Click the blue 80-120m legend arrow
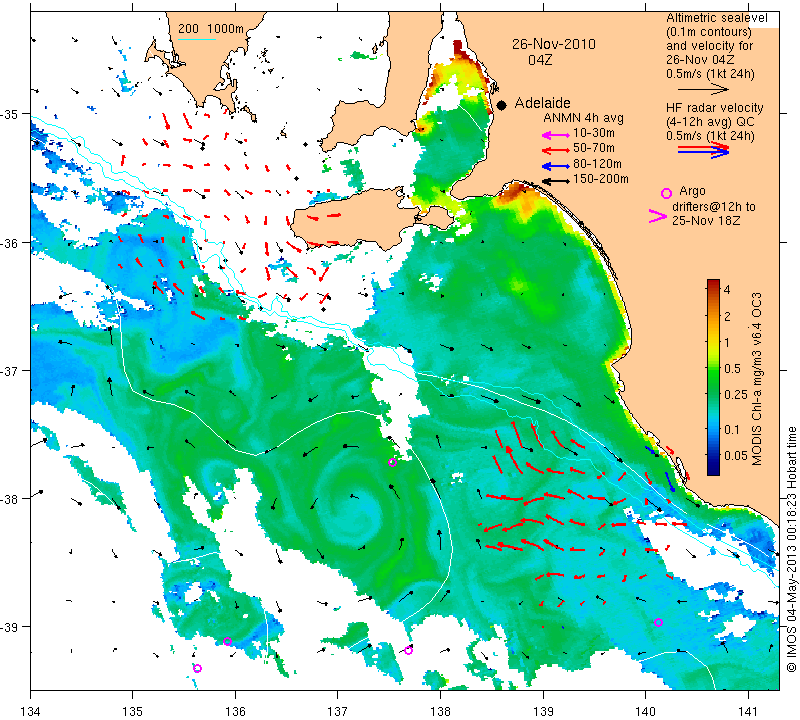 coord(555,166)
